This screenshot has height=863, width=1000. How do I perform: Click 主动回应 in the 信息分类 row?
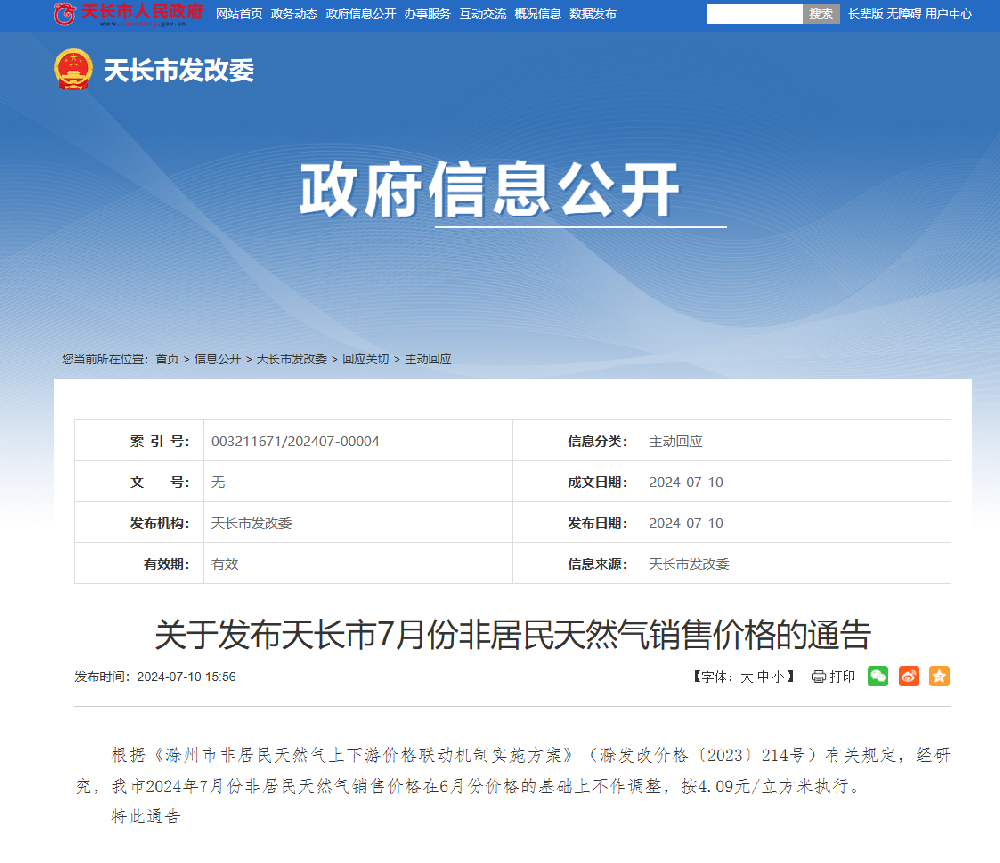tap(676, 441)
